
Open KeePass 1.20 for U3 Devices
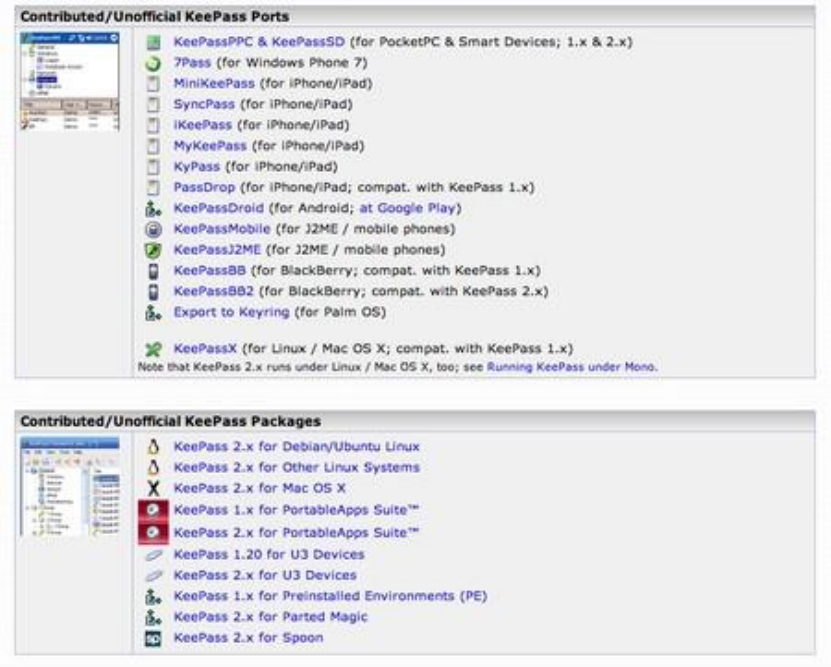pos(269,554)
